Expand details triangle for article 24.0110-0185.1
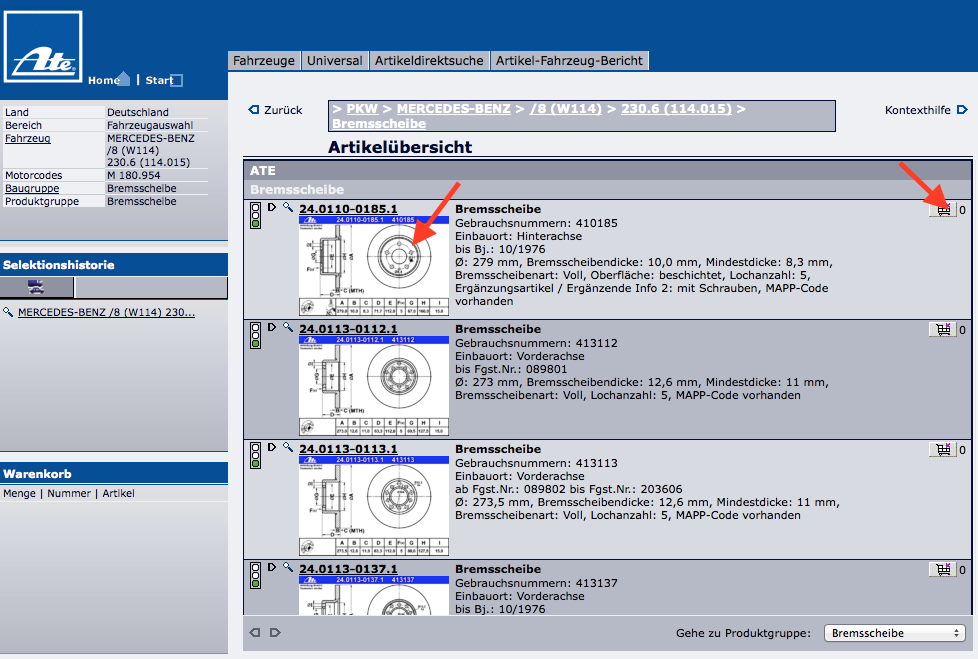The width and height of the screenshot is (978, 659). [x=272, y=209]
